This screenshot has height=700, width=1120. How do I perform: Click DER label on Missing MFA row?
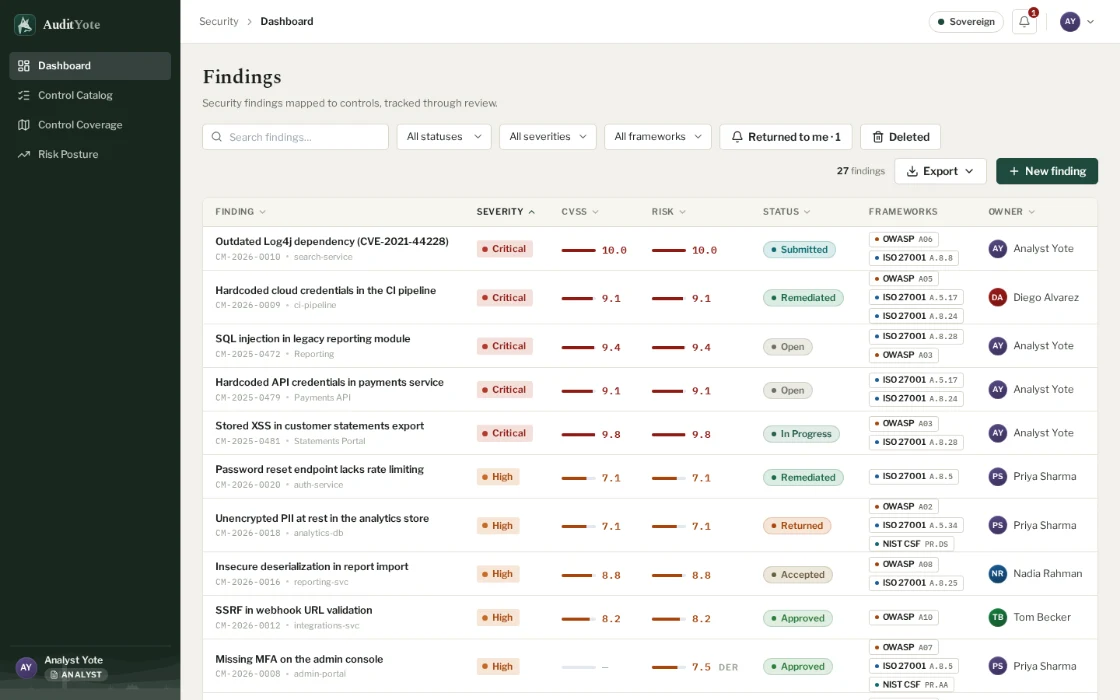pyautogui.click(x=728, y=667)
